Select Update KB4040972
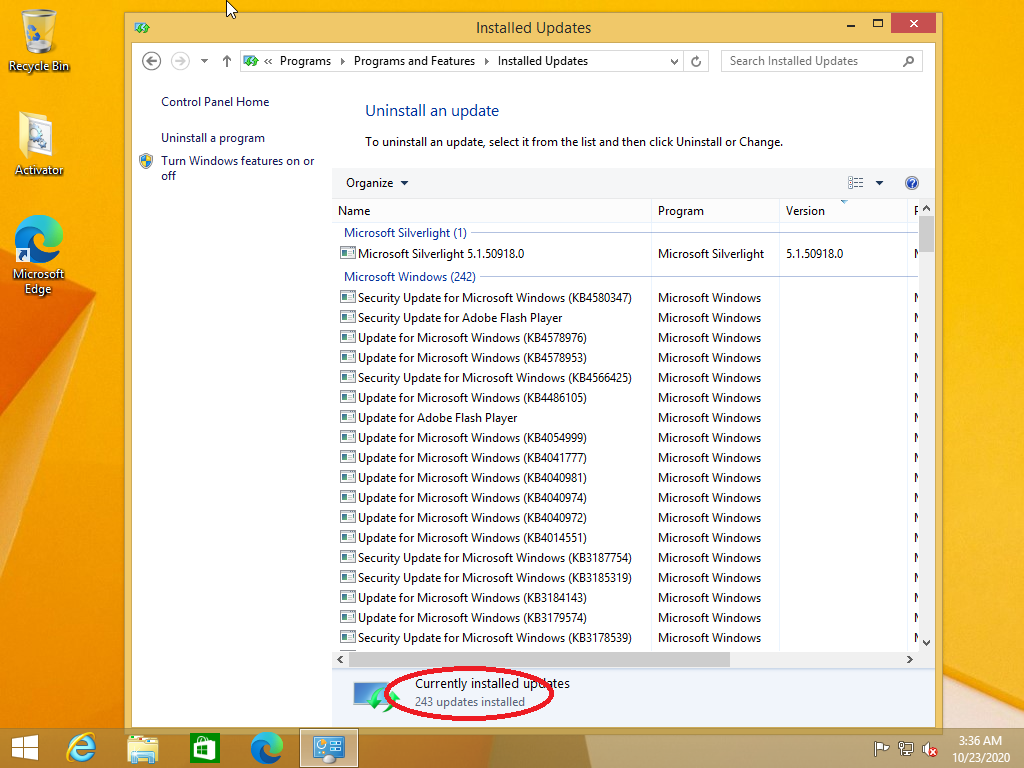The width and height of the screenshot is (1024, 768). pos(464,518)
